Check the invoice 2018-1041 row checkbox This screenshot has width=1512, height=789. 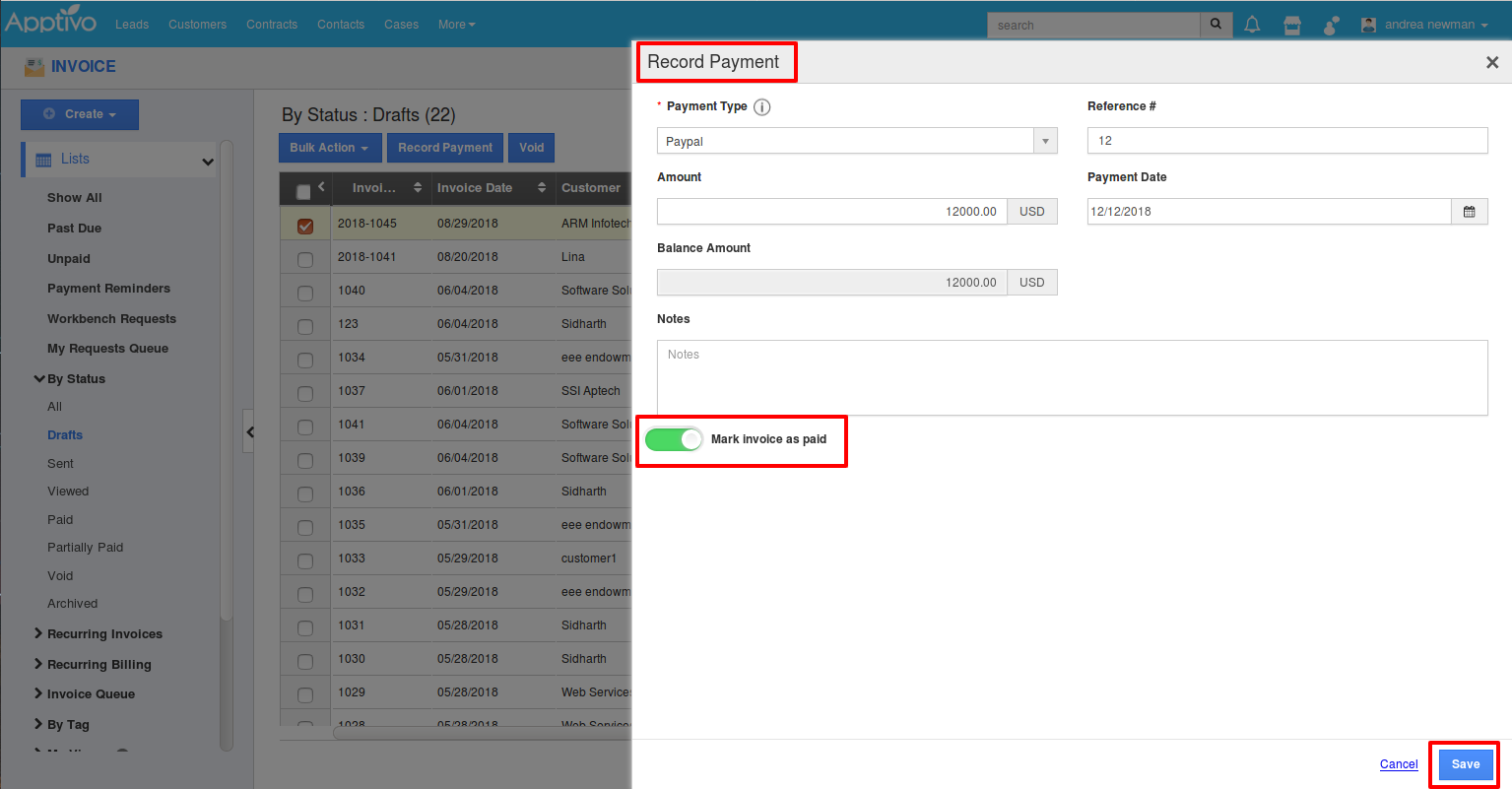[305, 259]
